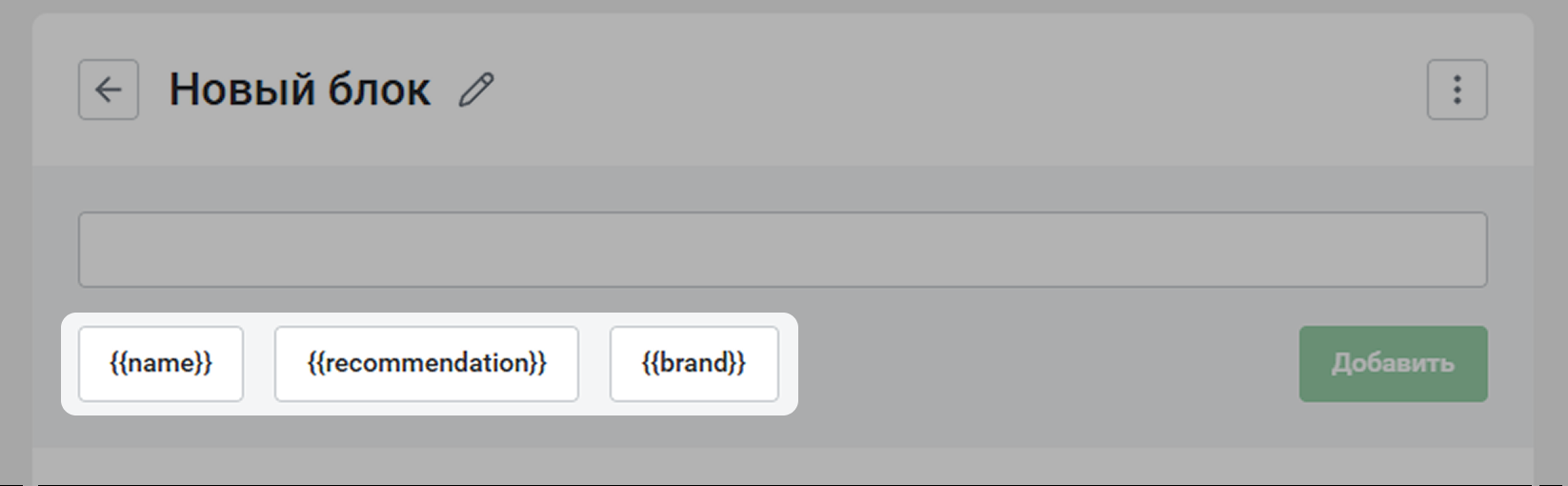1568x486 pixels.
Task: Select the brand placeholder chip
Action: (x=694, y=364)
